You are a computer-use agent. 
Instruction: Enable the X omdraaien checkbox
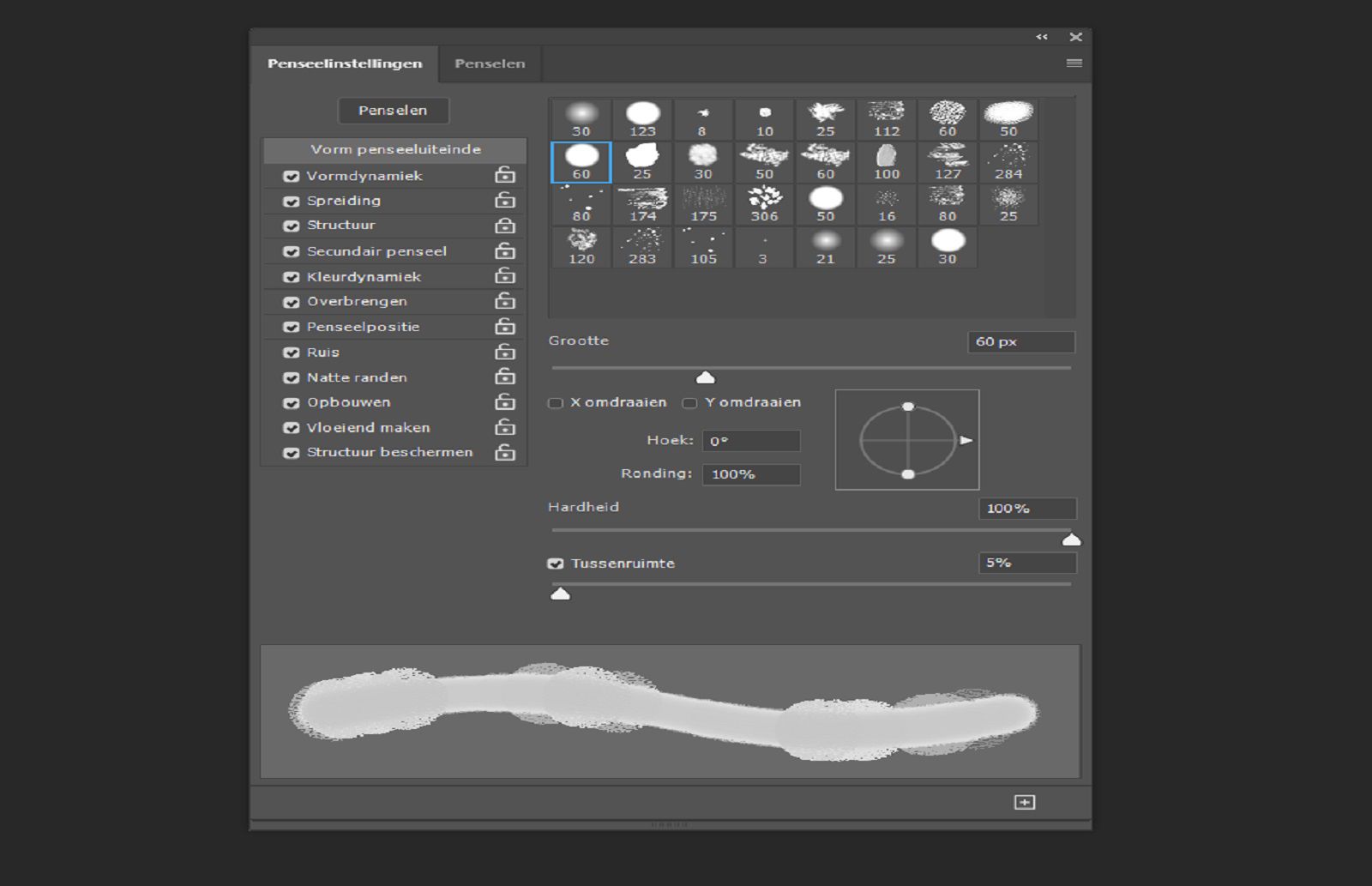coord(556,403)
